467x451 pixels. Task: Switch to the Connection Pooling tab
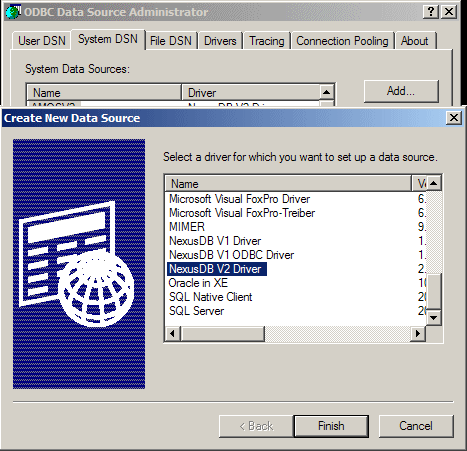[x=342, y=41]
